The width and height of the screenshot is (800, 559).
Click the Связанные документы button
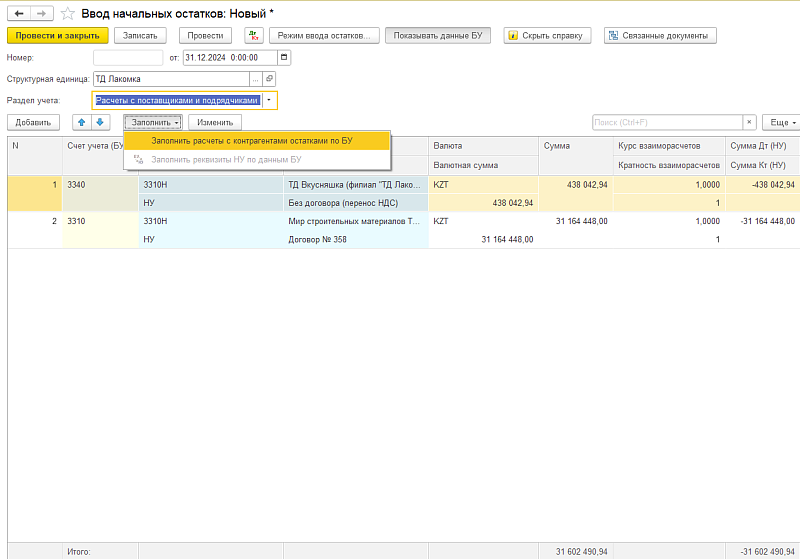660,35
